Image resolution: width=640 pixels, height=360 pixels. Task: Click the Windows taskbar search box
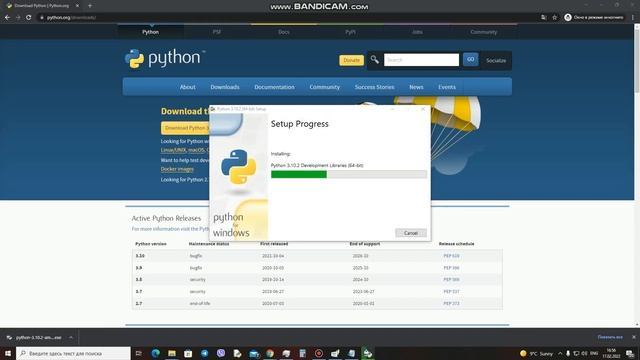pyautogui.click(x=73, y=353)
